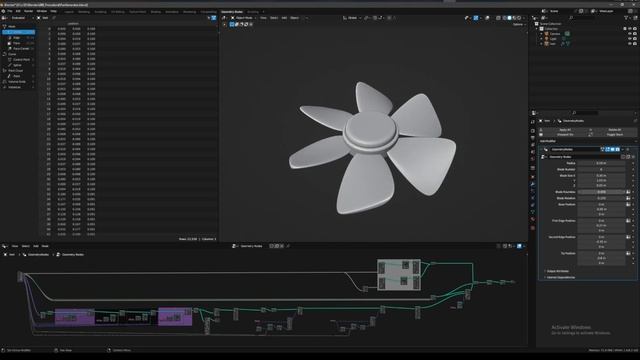Click the Viewport Vis button
Image resolution: width=640 pixels, height=360 pixels.
(565, 134)
